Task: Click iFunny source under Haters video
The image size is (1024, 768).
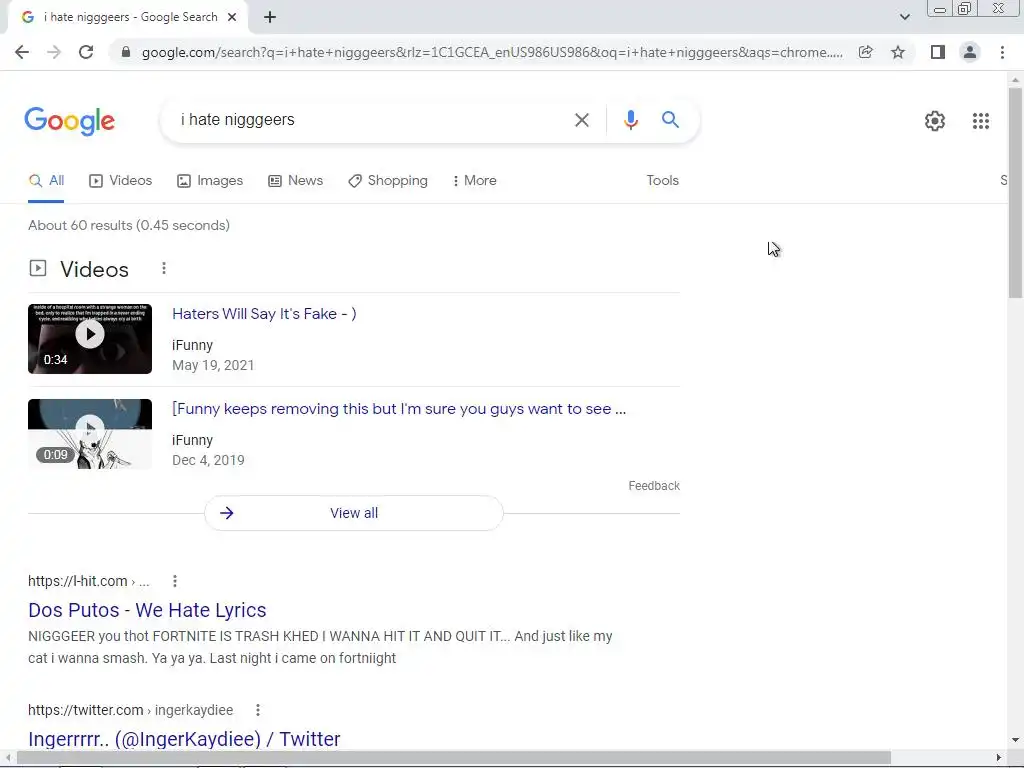Action: click(x=193, y=345)
